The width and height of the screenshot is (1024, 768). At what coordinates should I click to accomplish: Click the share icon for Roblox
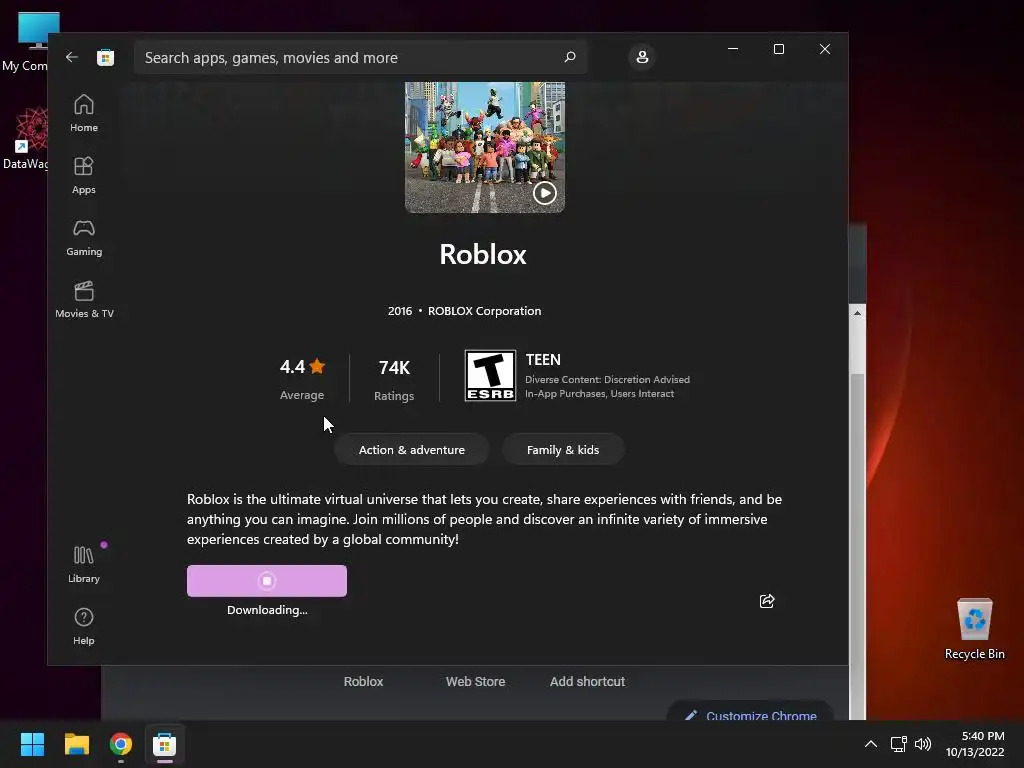[767, 601]
